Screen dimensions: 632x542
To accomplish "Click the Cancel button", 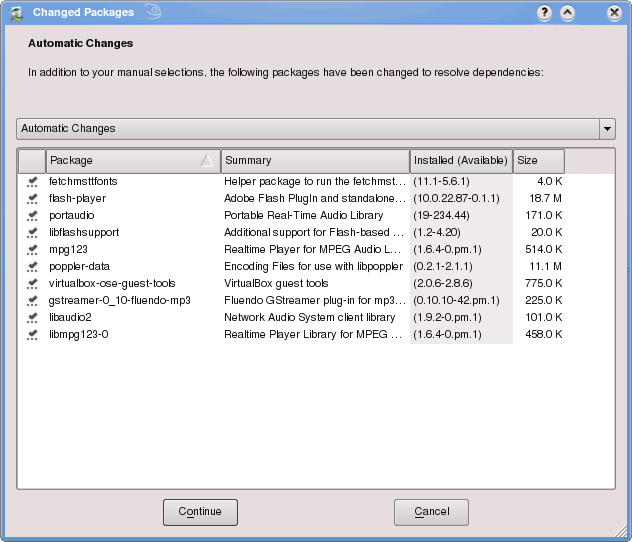I will click(x=431, y=512).
